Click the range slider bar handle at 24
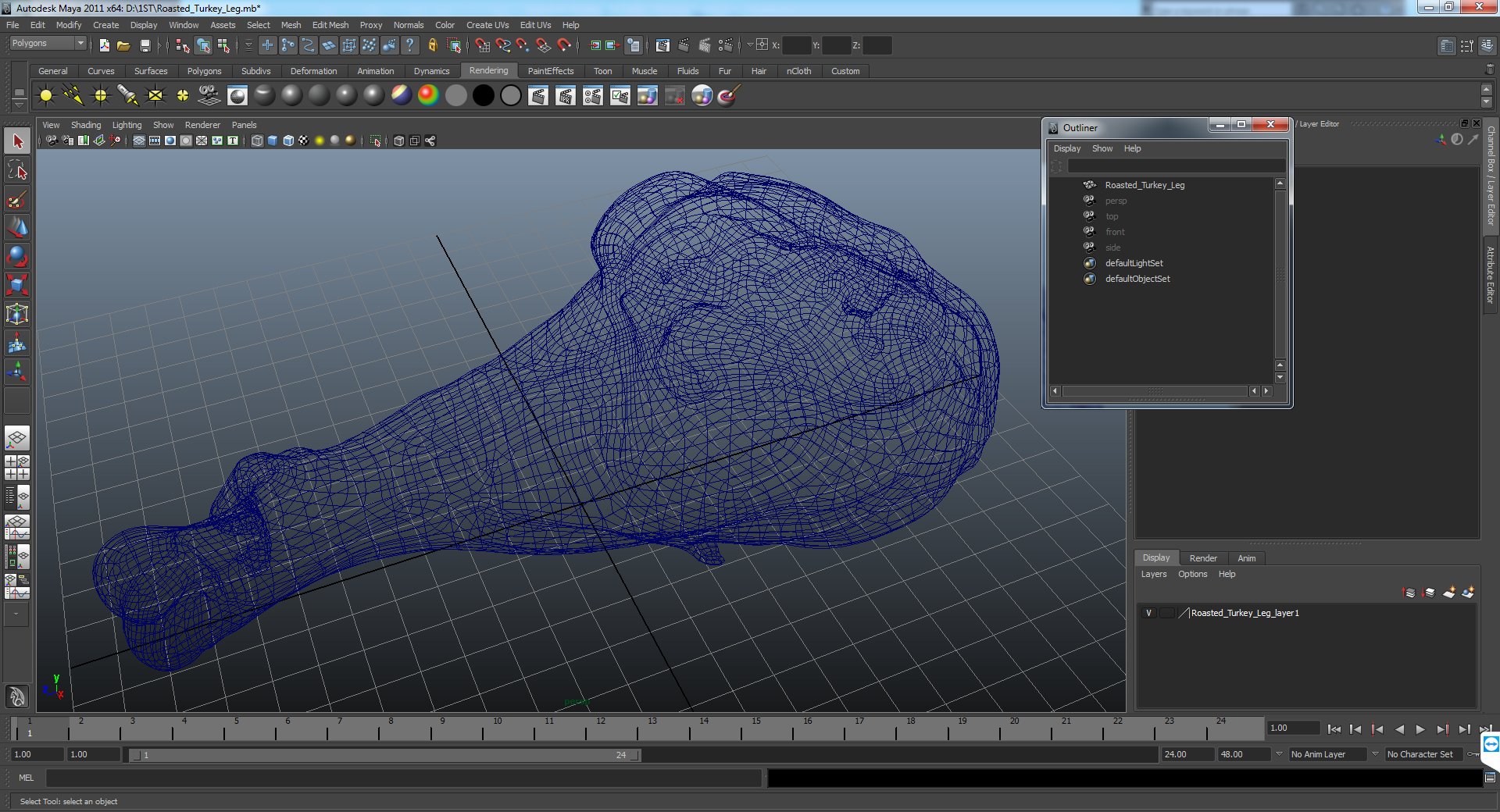This screenshot has height=812, width=1500. (635, 755)
